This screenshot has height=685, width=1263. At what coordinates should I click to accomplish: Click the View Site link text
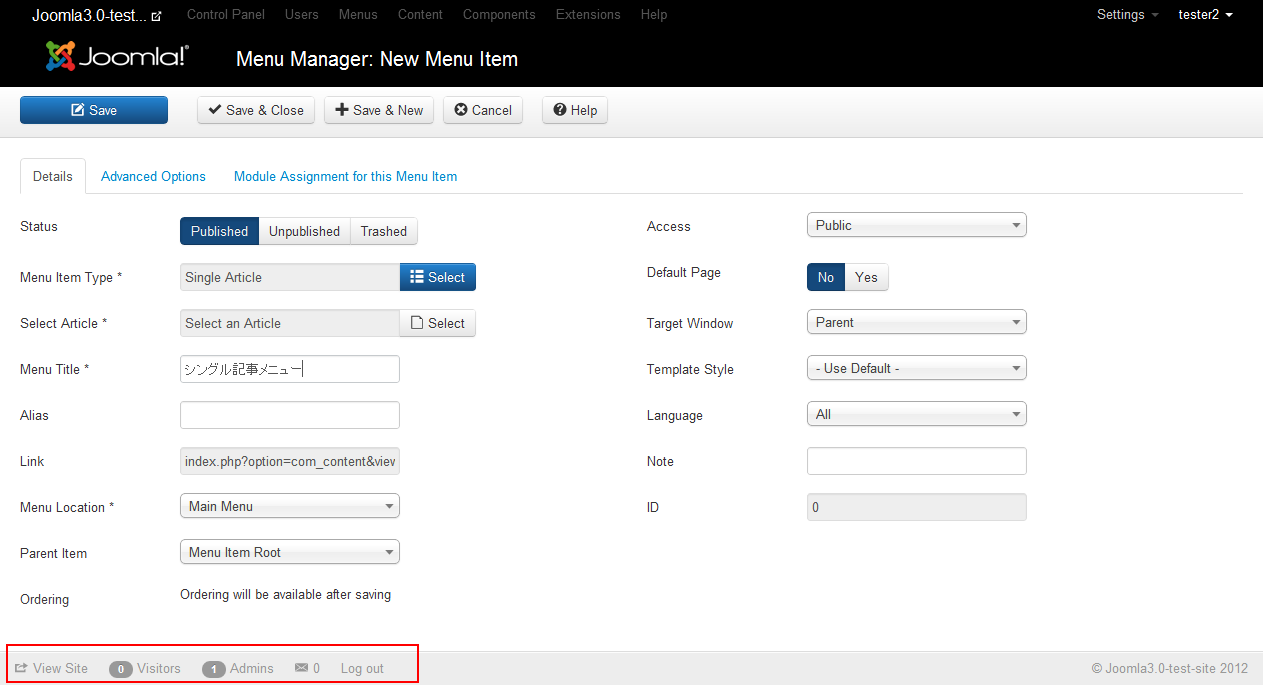click(x=60, y=668)
